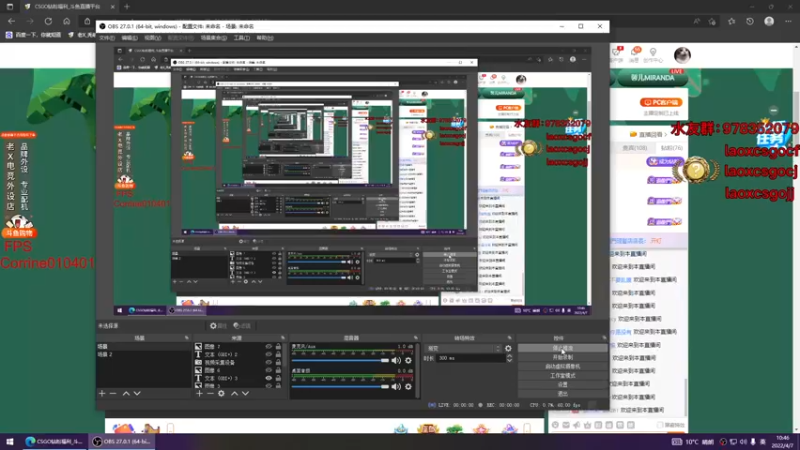Move scene up with the up arrow

126,393
